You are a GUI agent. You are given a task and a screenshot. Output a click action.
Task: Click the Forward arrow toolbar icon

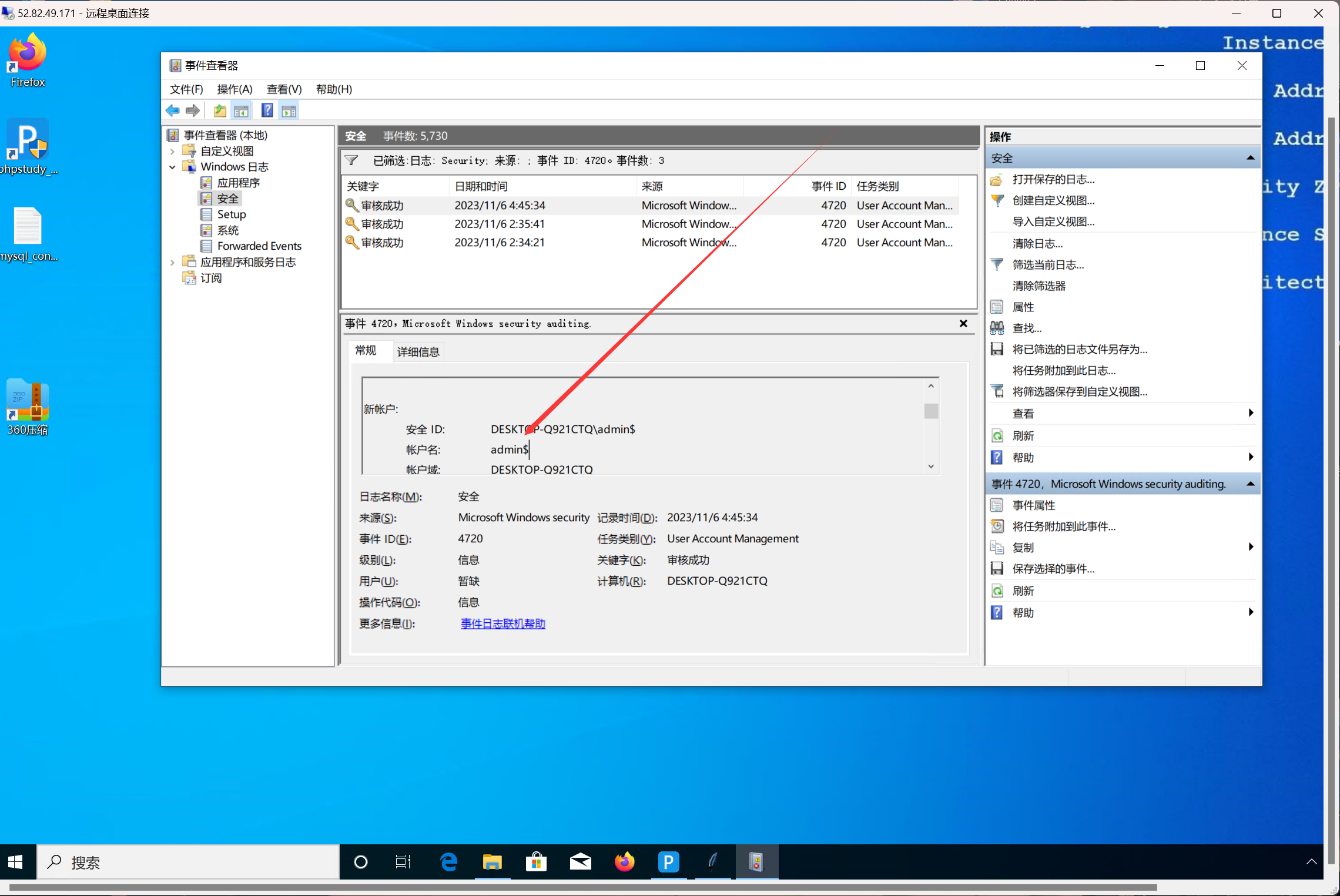(192, 110)
